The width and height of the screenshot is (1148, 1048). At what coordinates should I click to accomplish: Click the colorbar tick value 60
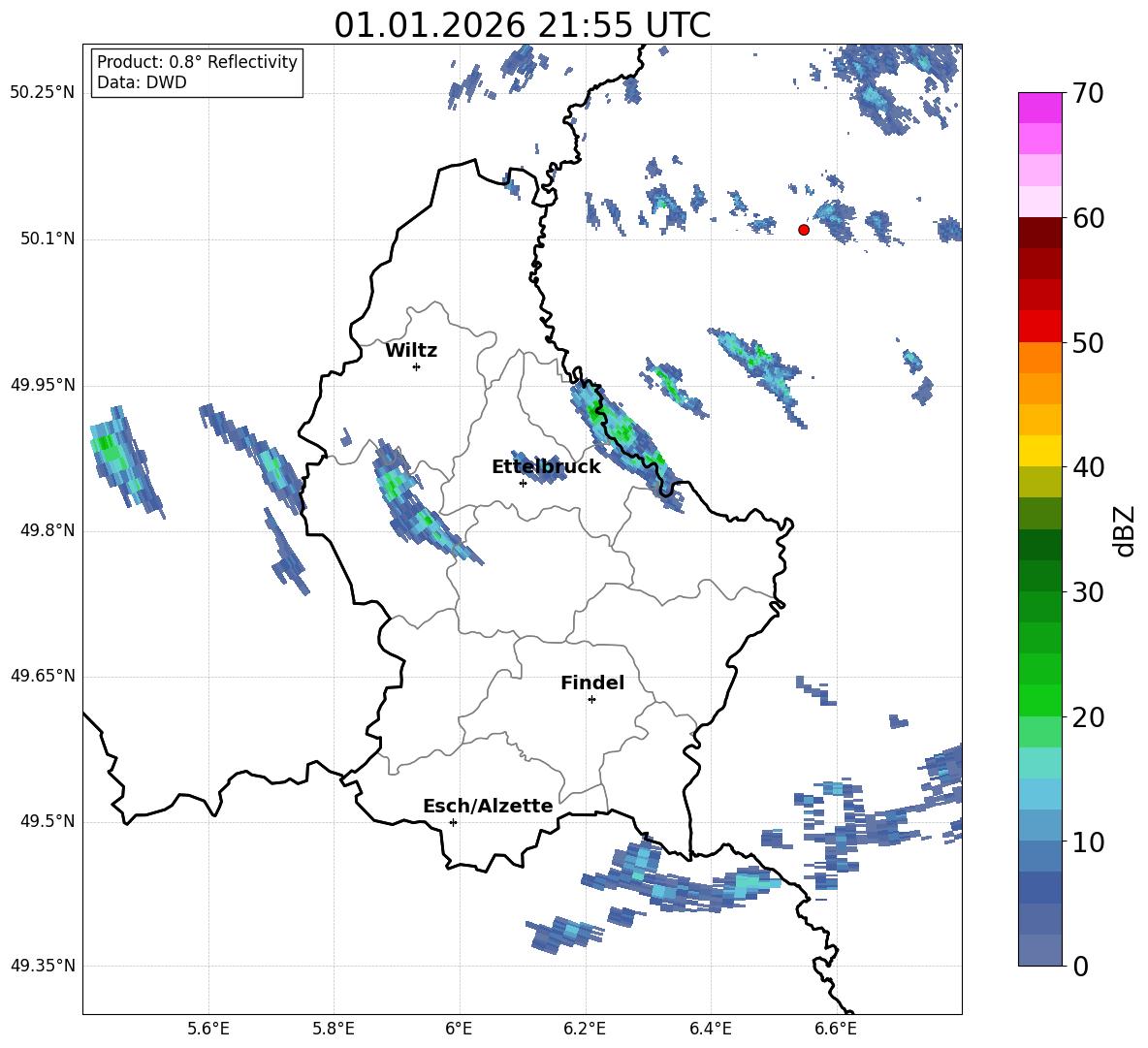point(1087,218)
